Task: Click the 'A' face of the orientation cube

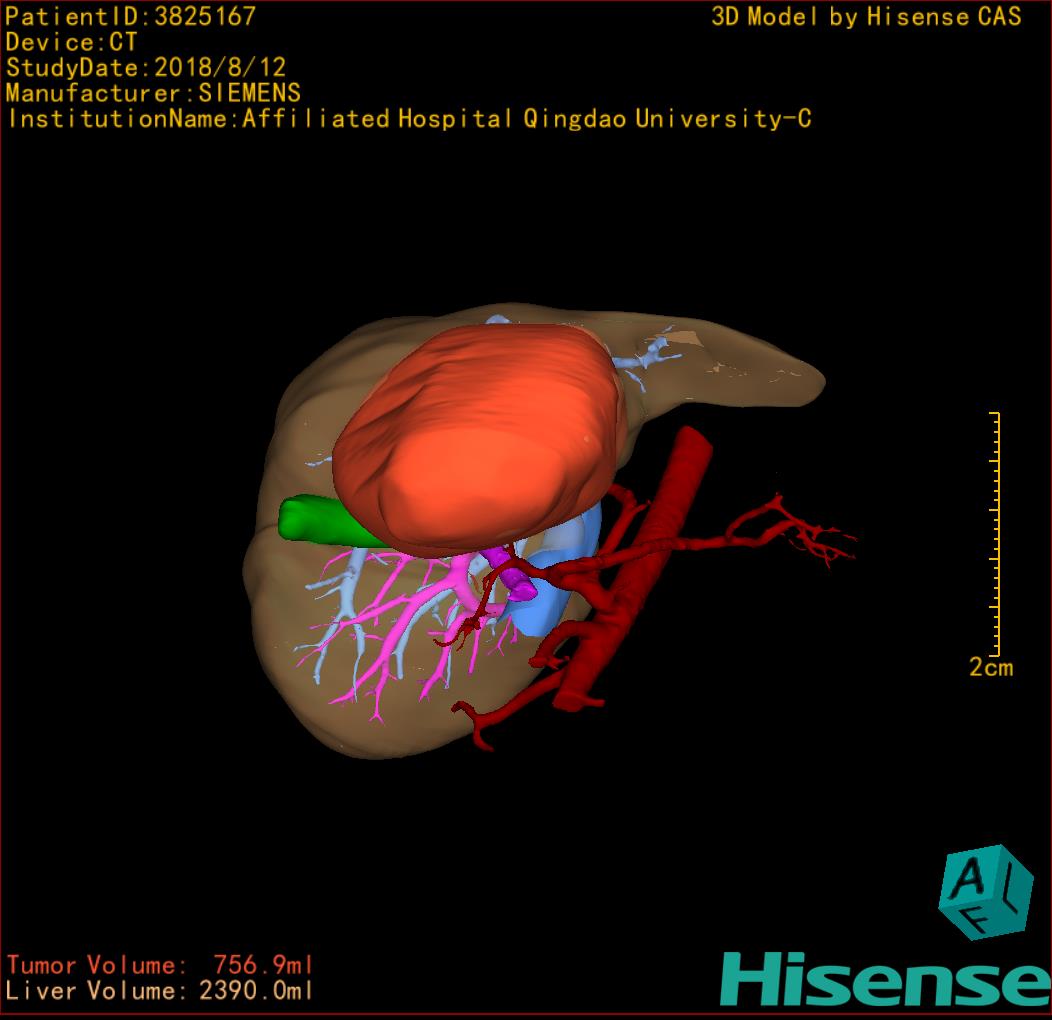Action: tap(970, 877)
